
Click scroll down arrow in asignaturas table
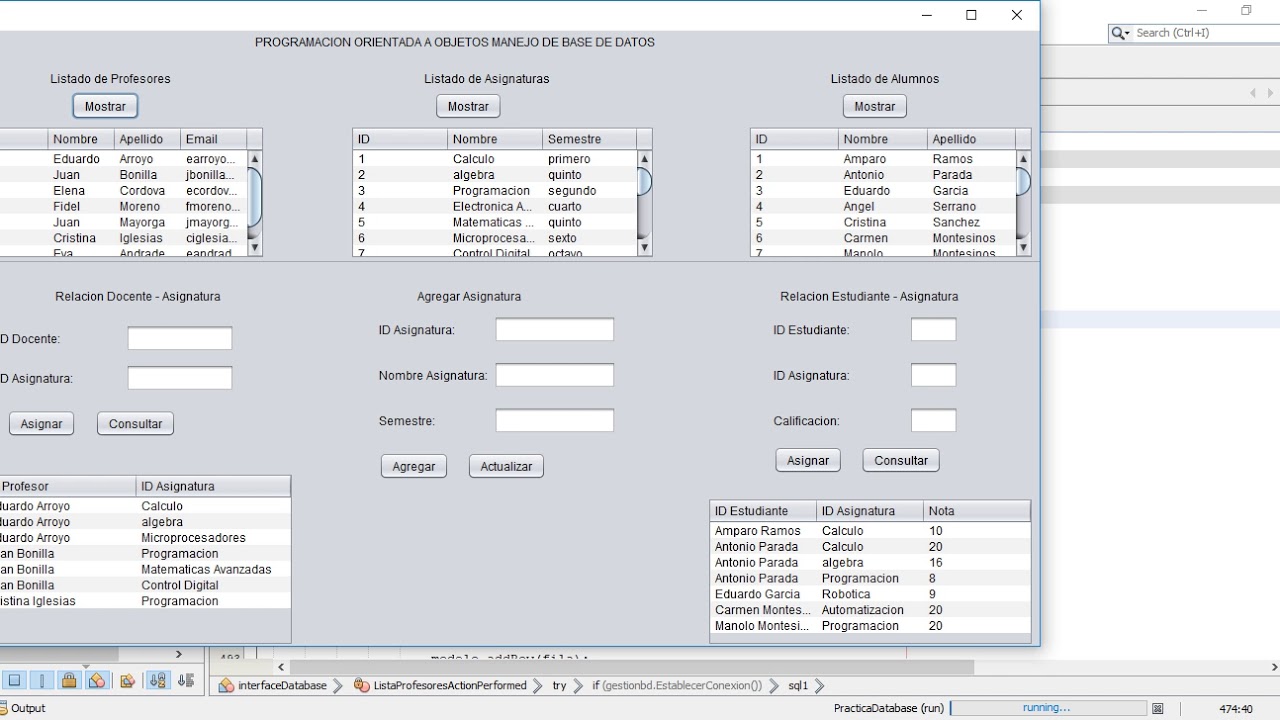click(644, 247)
